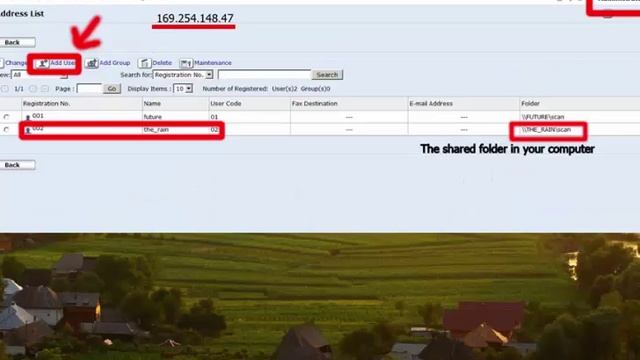Image resolution: width=640 pixels, height=360 pixels.
Task: Click the search text input field
Action: 264,75
